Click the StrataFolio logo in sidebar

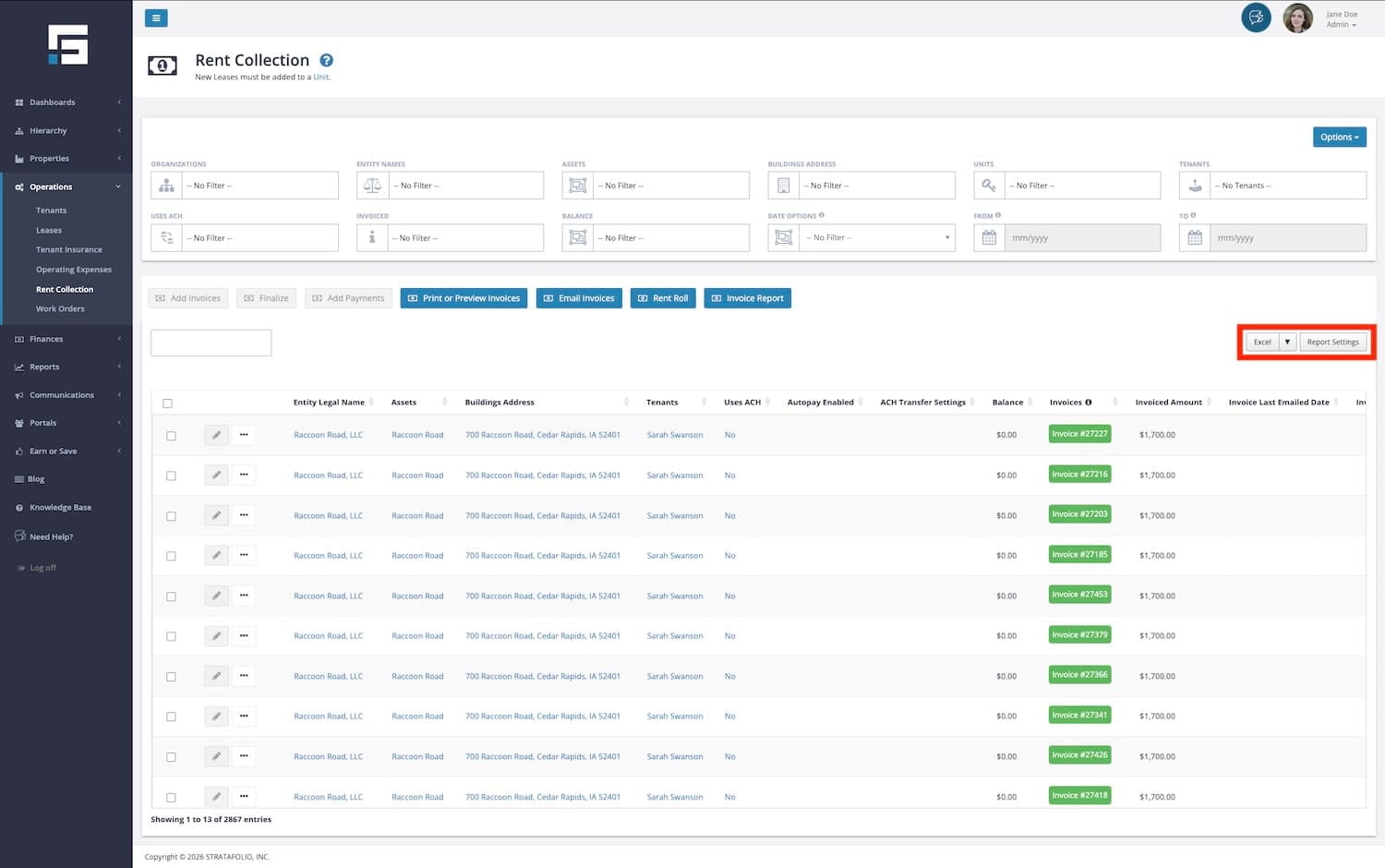[x=67, y=44]
